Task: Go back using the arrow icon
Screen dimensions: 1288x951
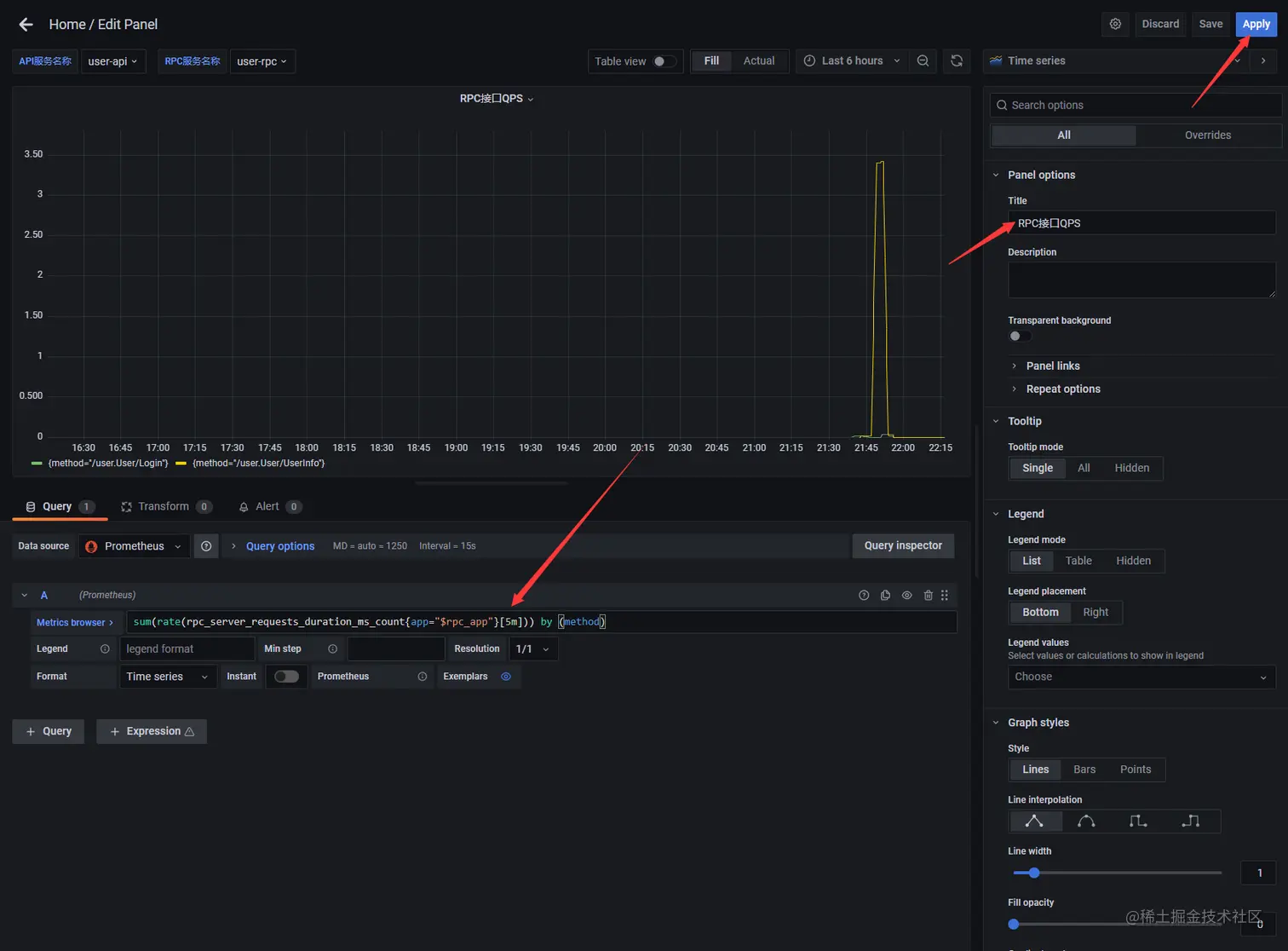Action: [26, 24]
